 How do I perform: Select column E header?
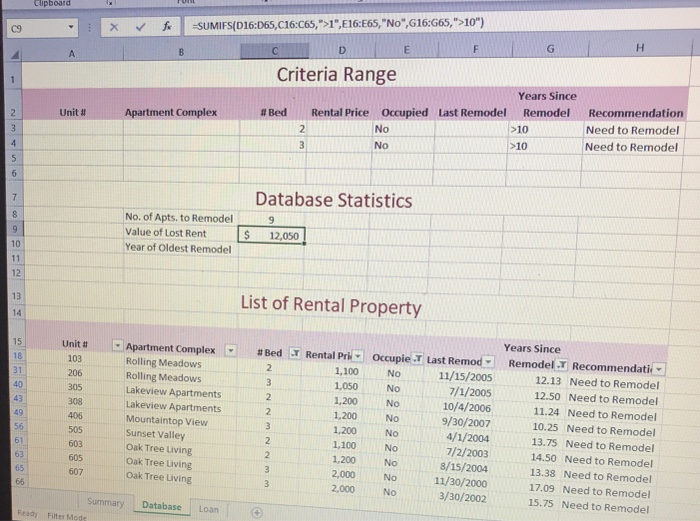click(407, 50)
